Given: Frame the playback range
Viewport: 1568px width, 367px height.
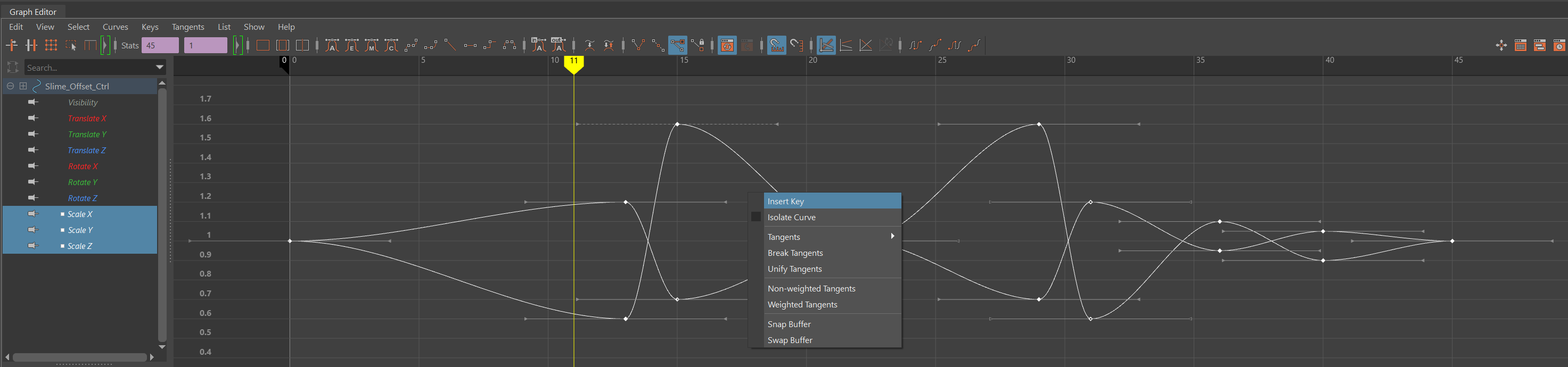Looking at the screenshot, I should tap(282, 45).
